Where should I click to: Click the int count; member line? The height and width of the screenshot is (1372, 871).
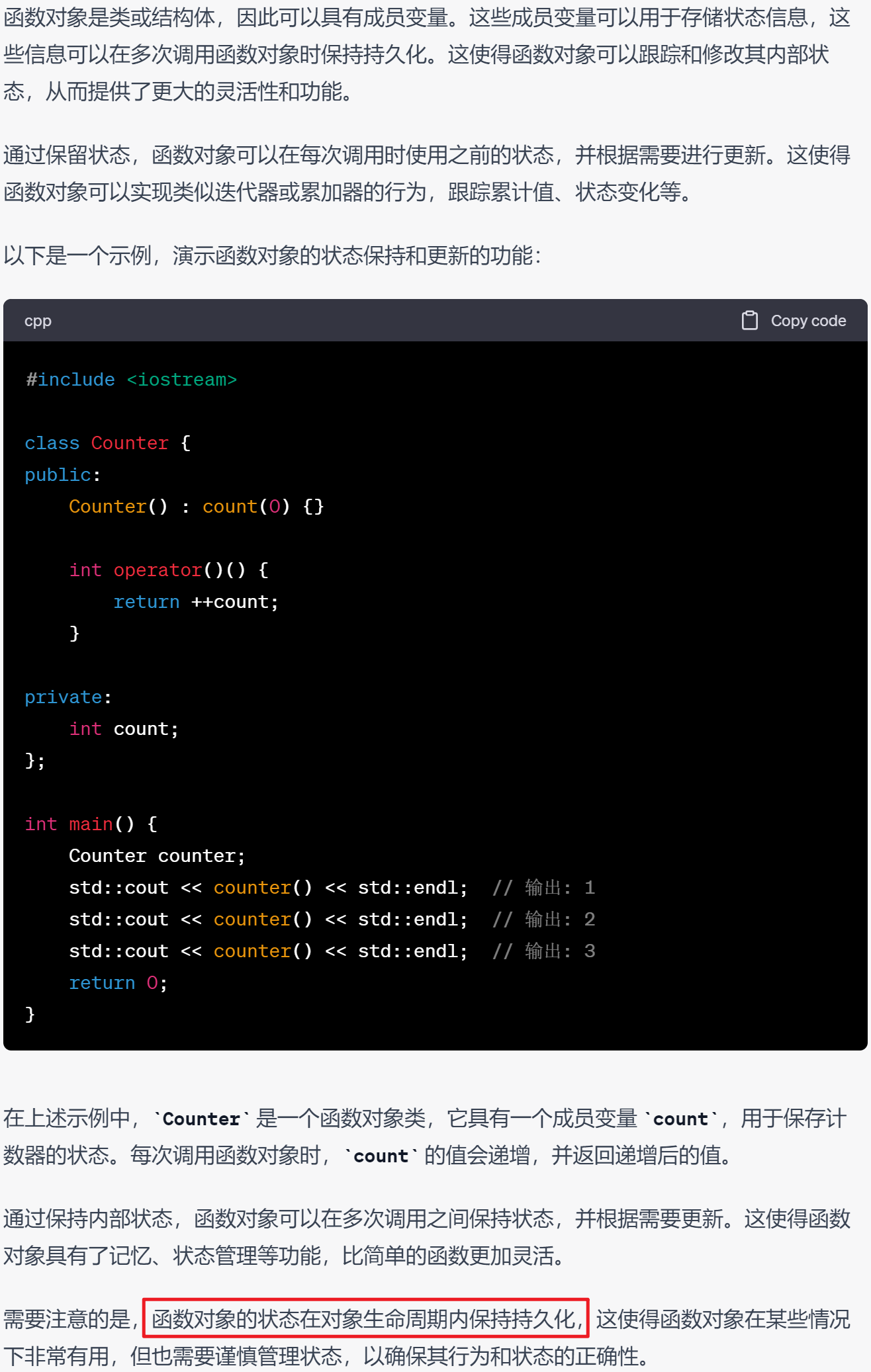[x=124, y=729]
